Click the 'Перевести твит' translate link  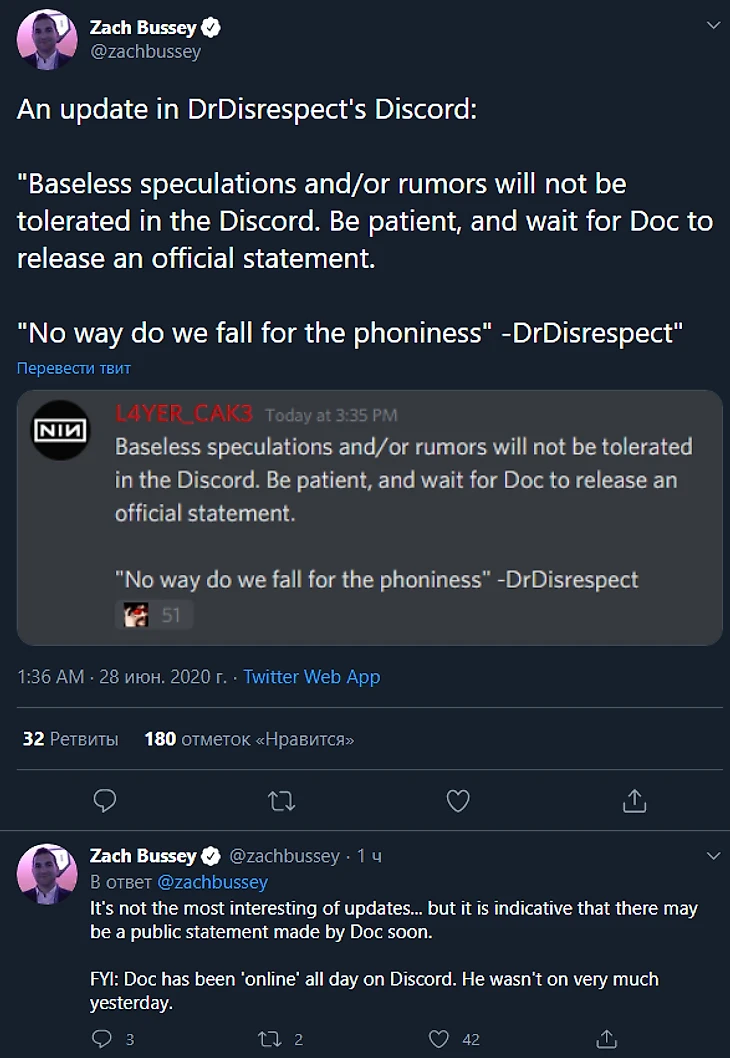pos(74,368)
